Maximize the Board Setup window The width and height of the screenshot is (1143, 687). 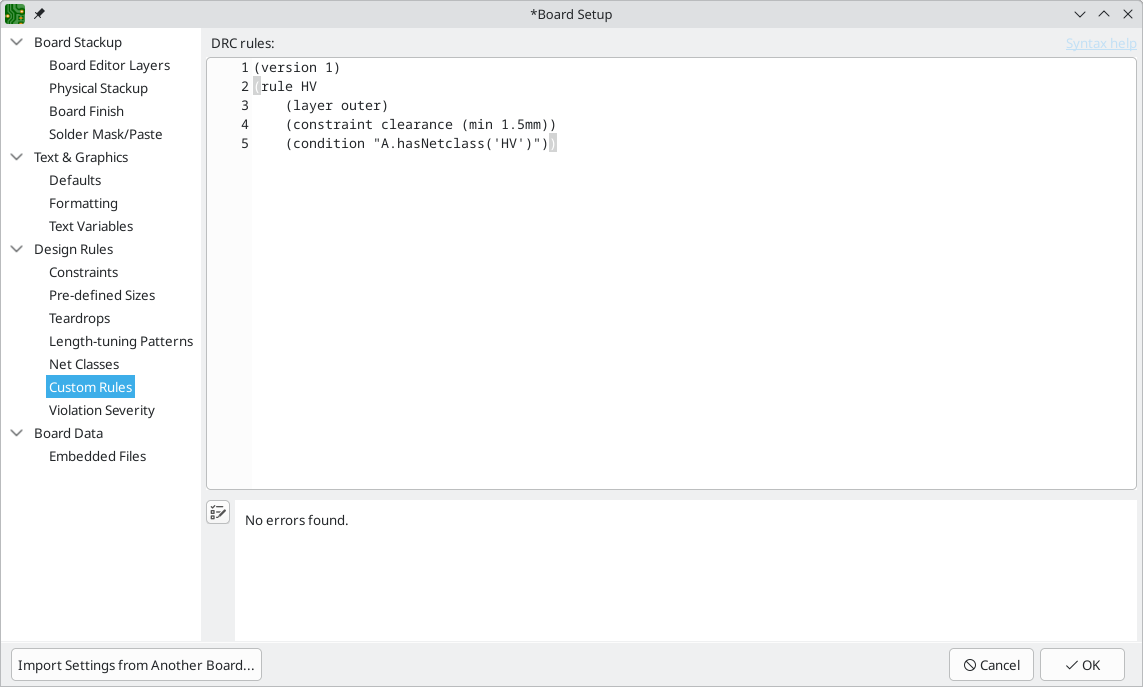(x=1104, y=14)
